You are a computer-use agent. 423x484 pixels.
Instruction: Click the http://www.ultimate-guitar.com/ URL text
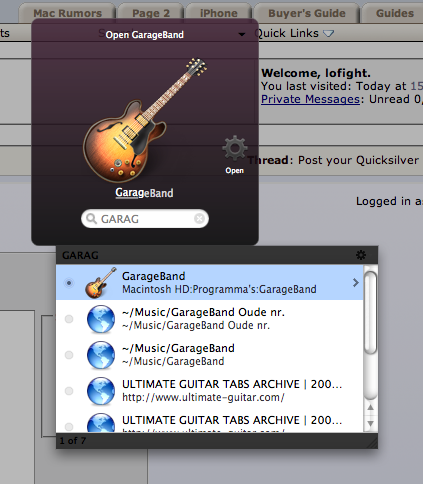pyautogui.click(x=203, y=397)
